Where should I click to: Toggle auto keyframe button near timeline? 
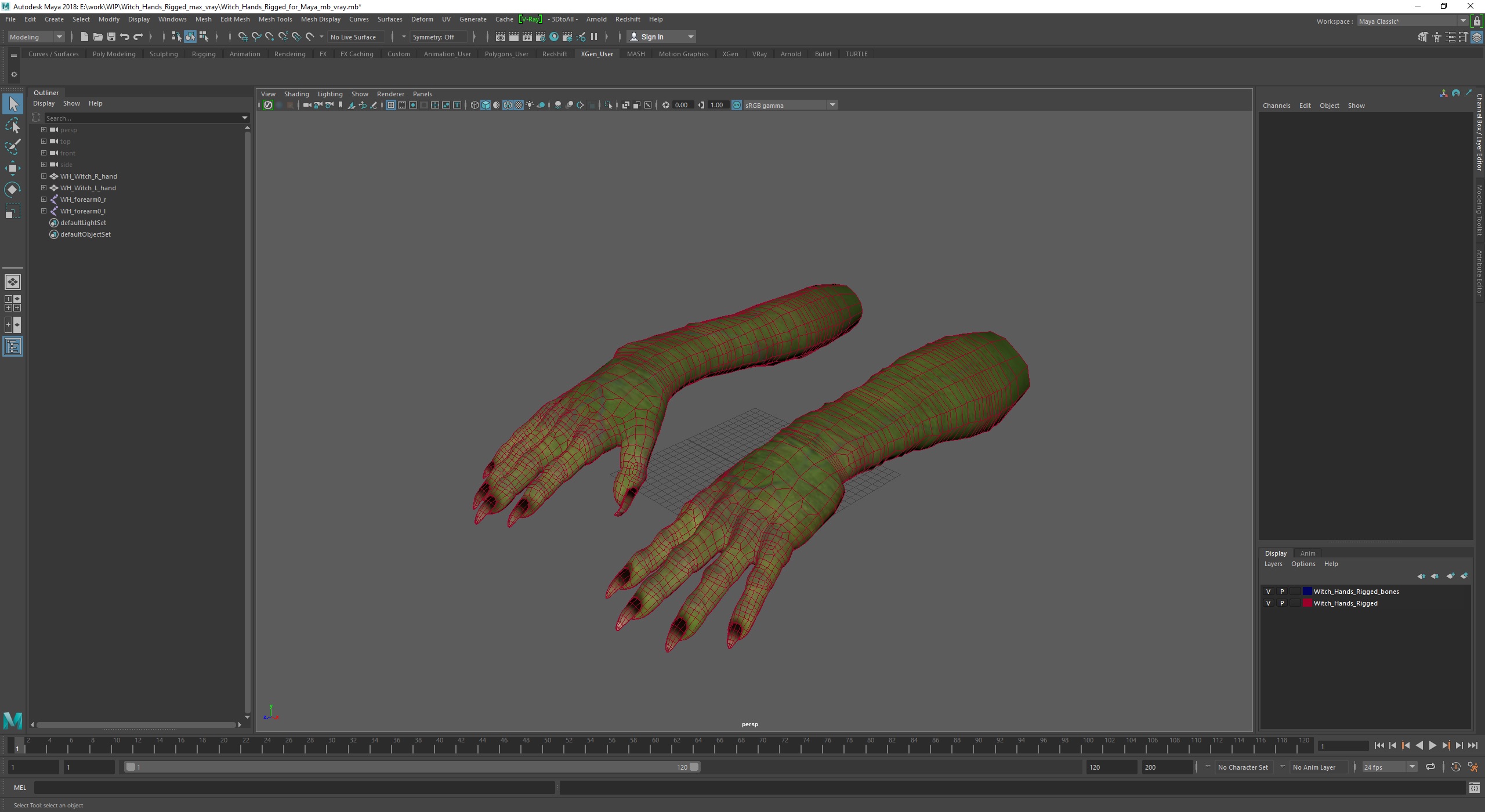(1456, 767)
